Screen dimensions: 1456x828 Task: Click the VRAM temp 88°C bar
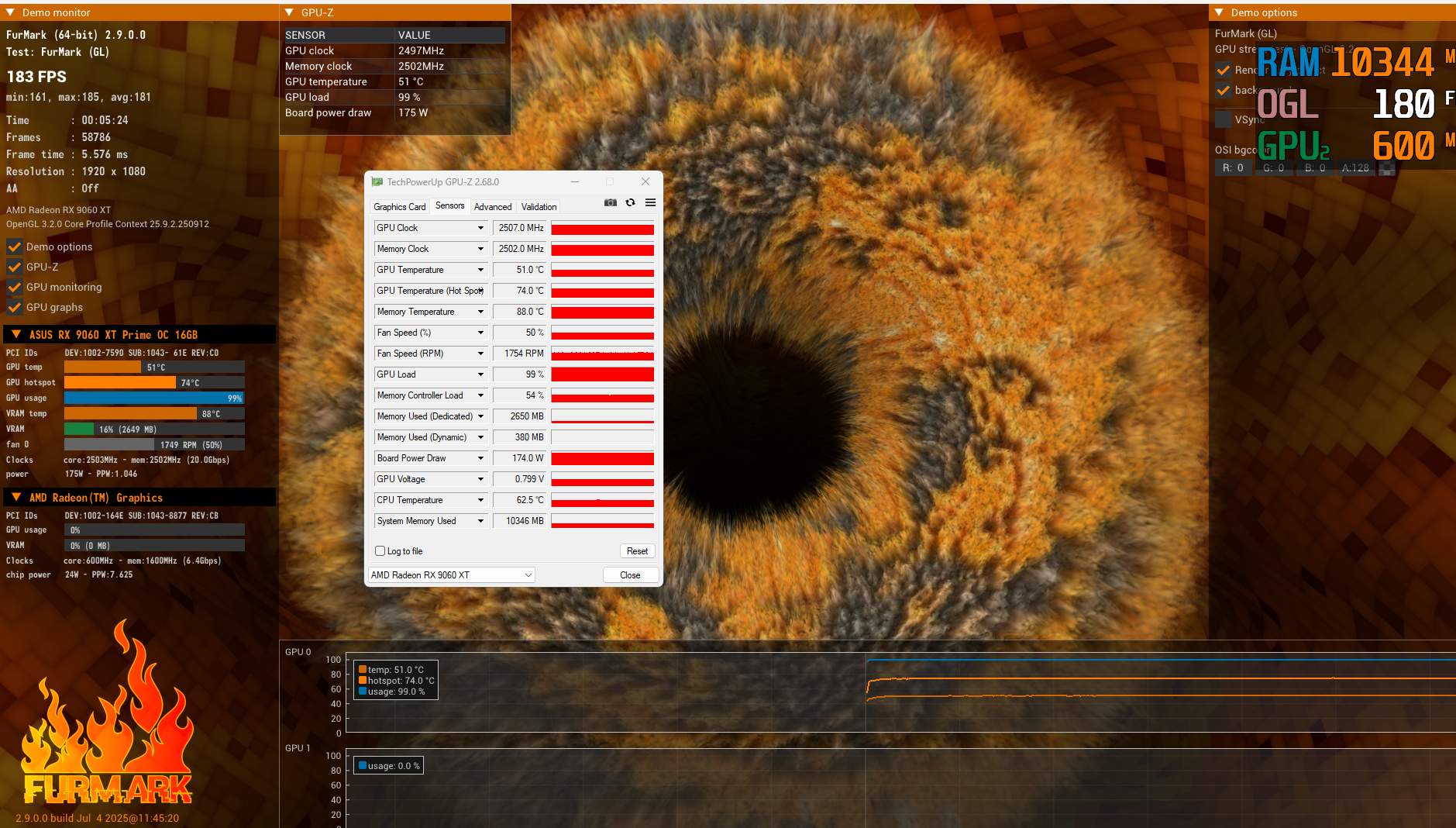coord(154,413)
